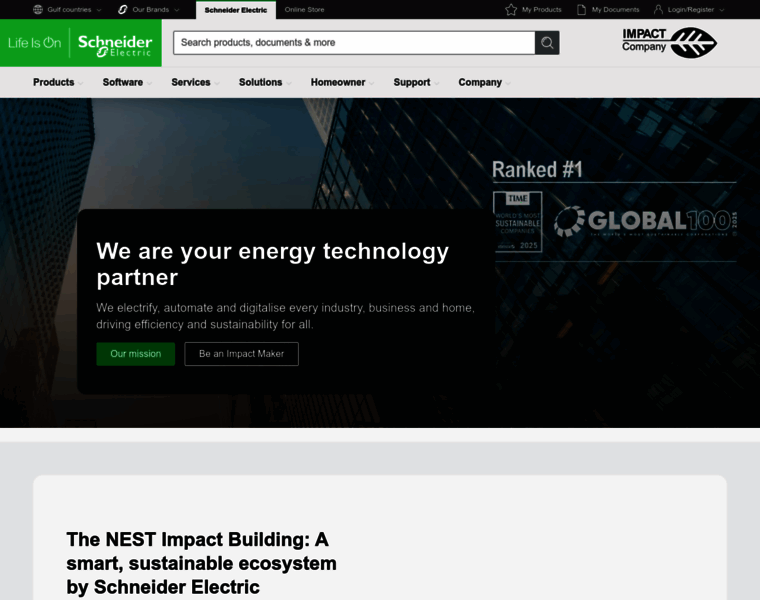Select the Schneider Electric tab
The width and height of the screenshot is (760, 600).
[x=236, y=9]
